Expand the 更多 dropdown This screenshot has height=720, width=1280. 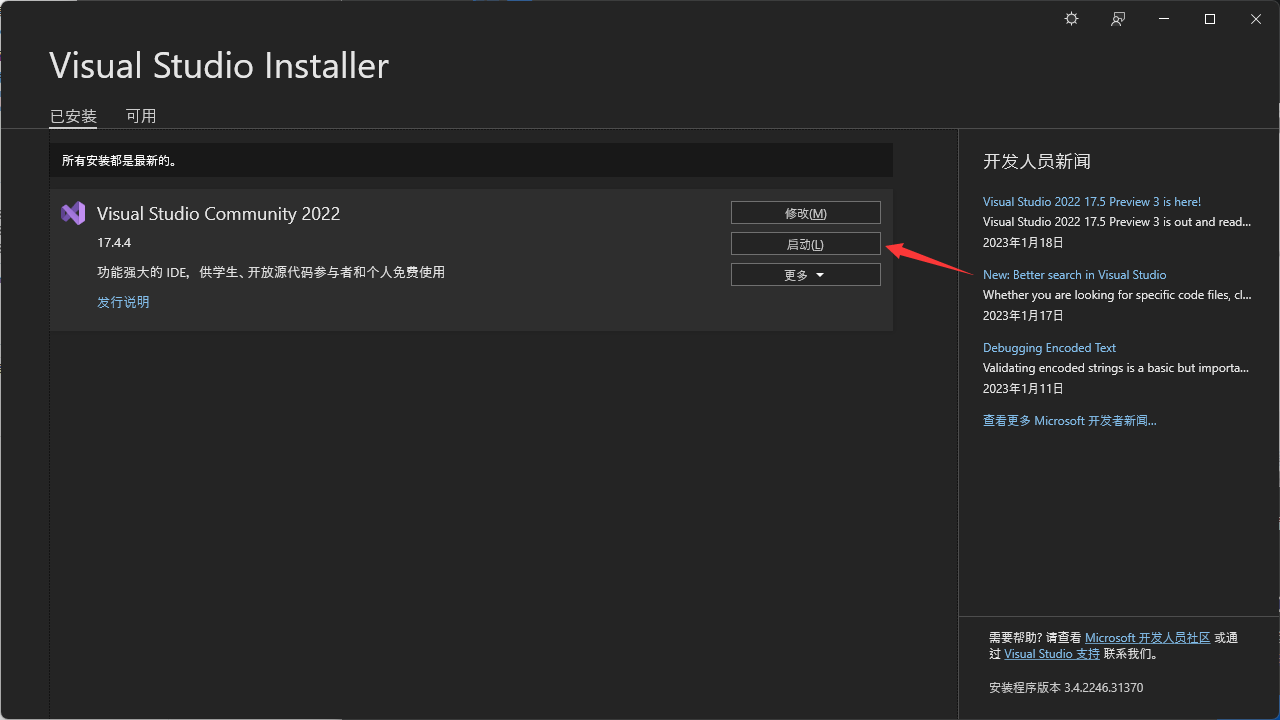[806, 275]
